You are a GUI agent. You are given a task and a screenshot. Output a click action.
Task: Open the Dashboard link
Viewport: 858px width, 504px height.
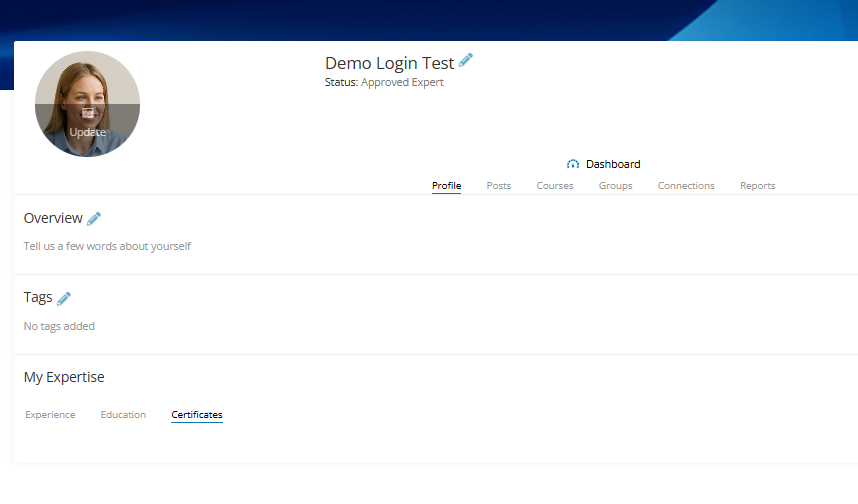point(613,164)
